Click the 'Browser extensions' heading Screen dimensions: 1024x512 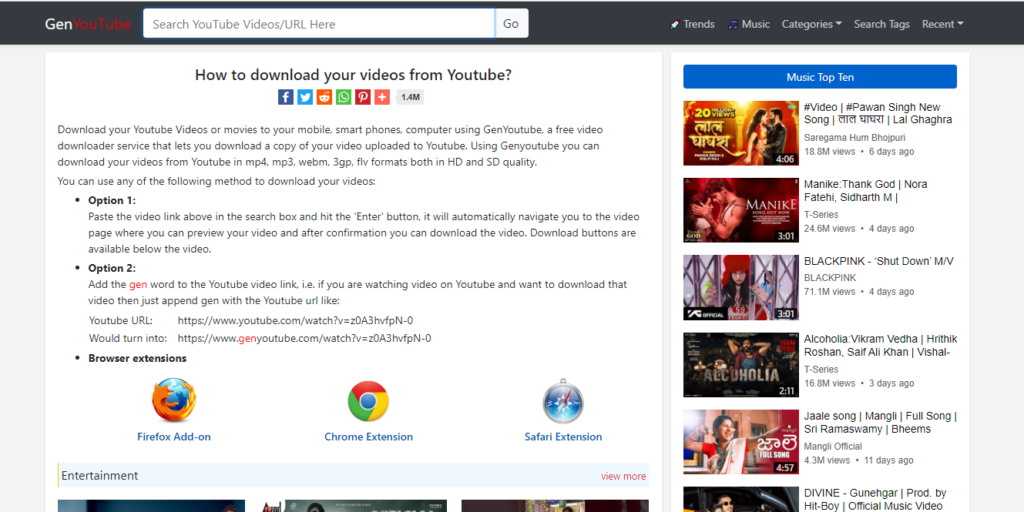pos(137,359)
